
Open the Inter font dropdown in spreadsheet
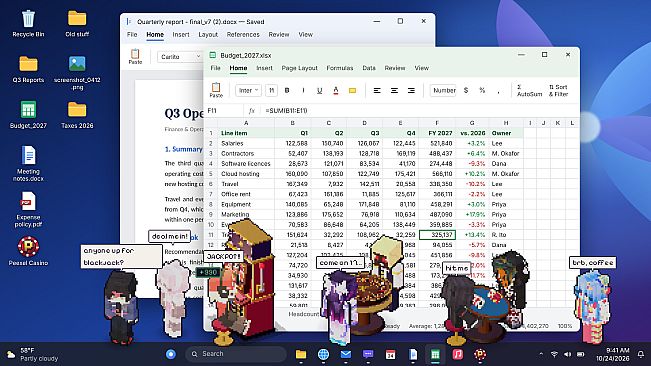248,90
